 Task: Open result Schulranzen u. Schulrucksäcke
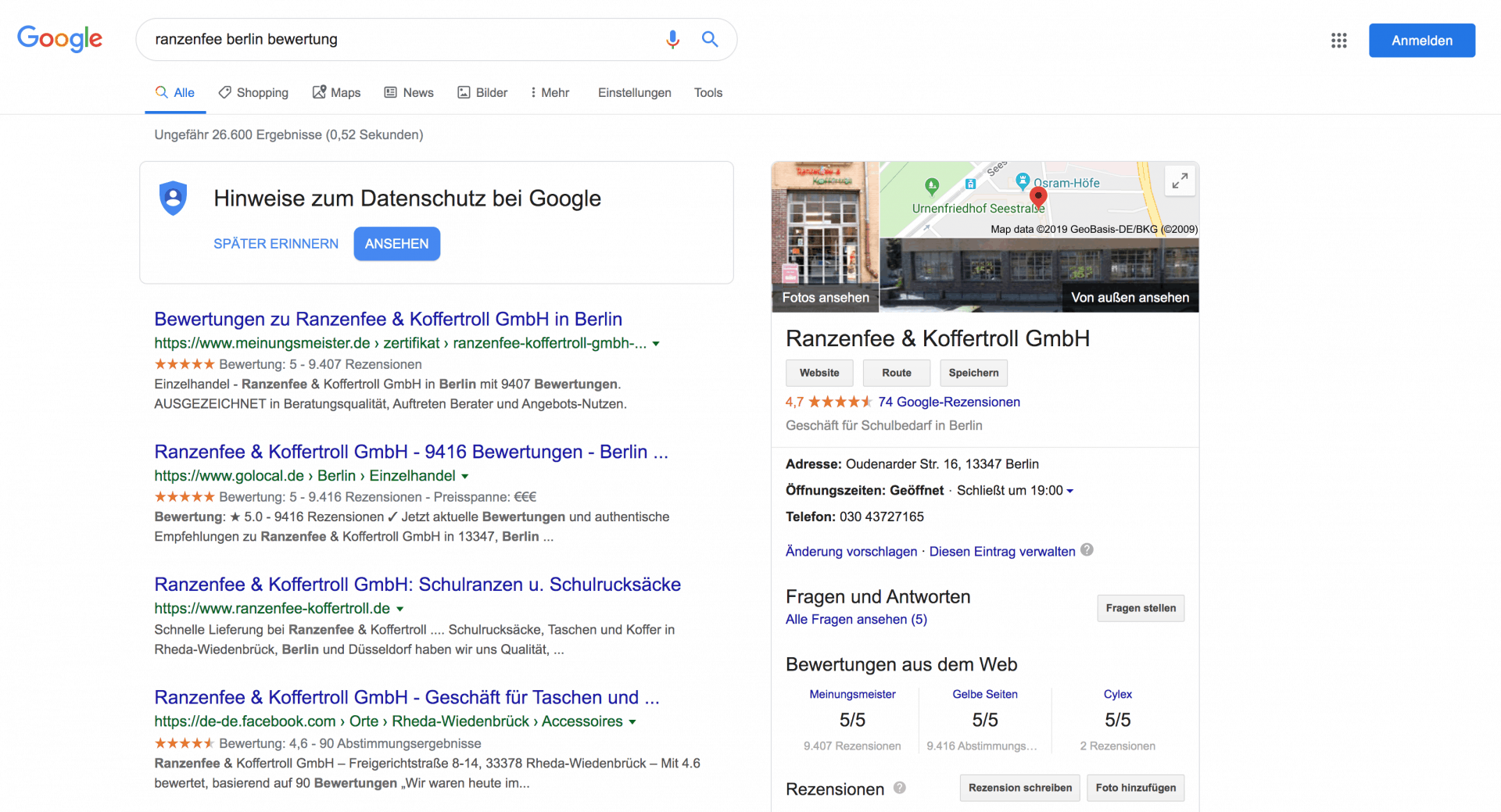[x=417, y=585]
